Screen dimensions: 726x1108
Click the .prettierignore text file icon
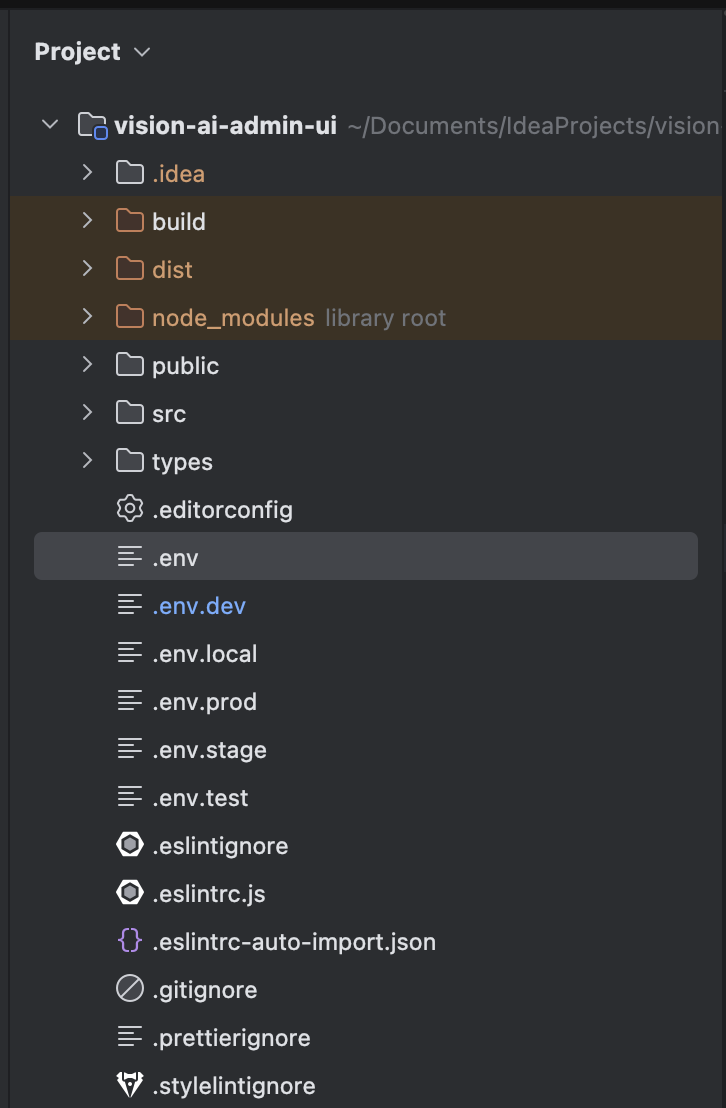(130, 1038)
